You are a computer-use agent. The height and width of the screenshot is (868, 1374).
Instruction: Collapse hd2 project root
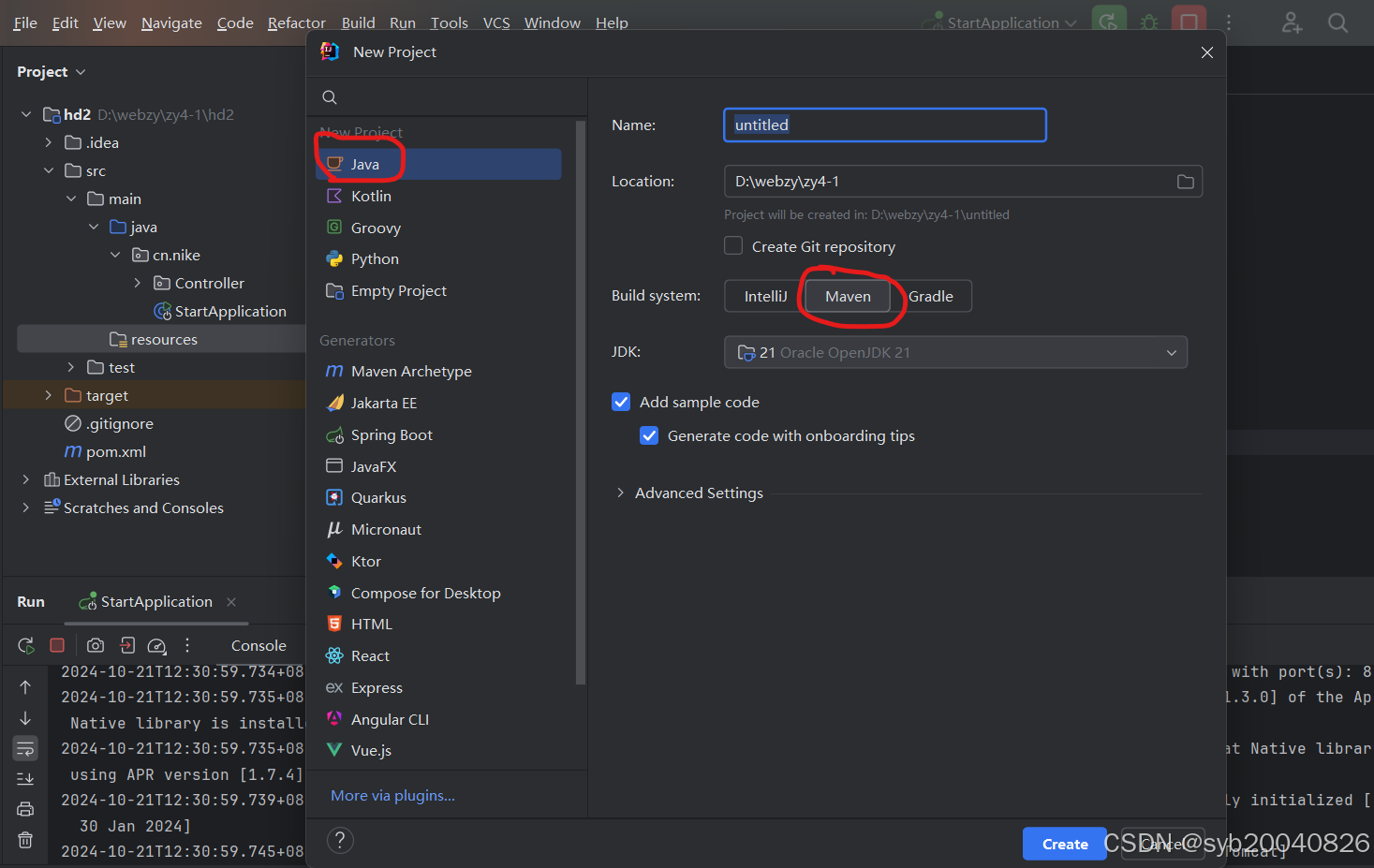26,114
